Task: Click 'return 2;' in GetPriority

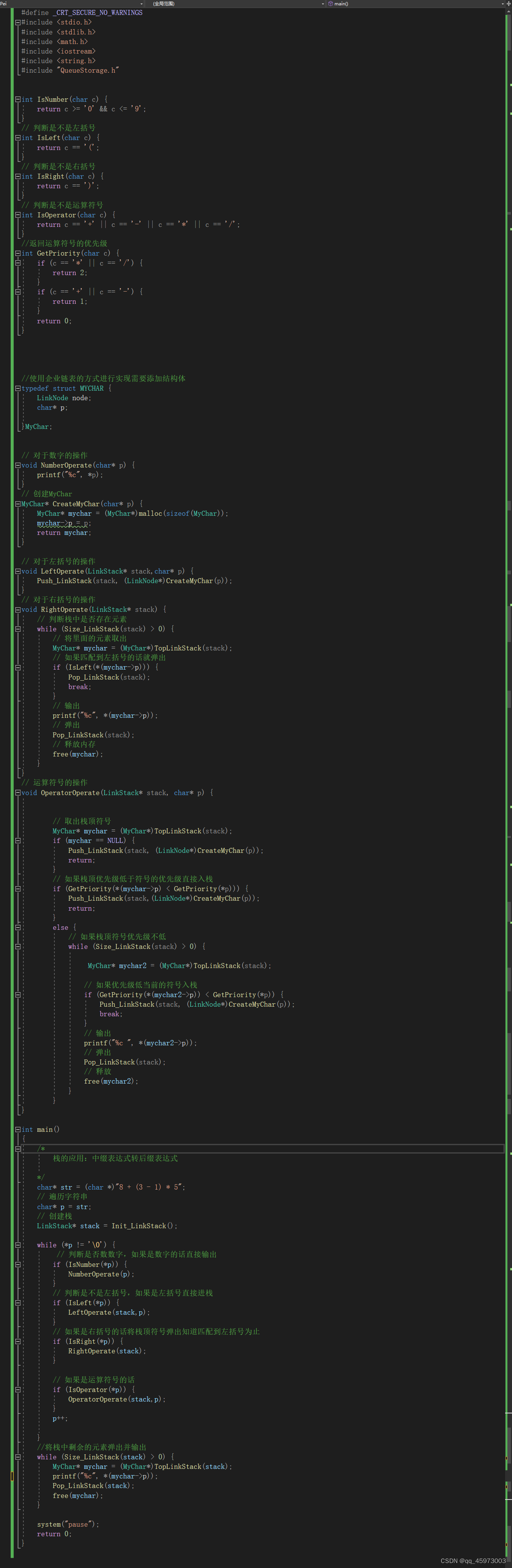Action: point(70,273)
